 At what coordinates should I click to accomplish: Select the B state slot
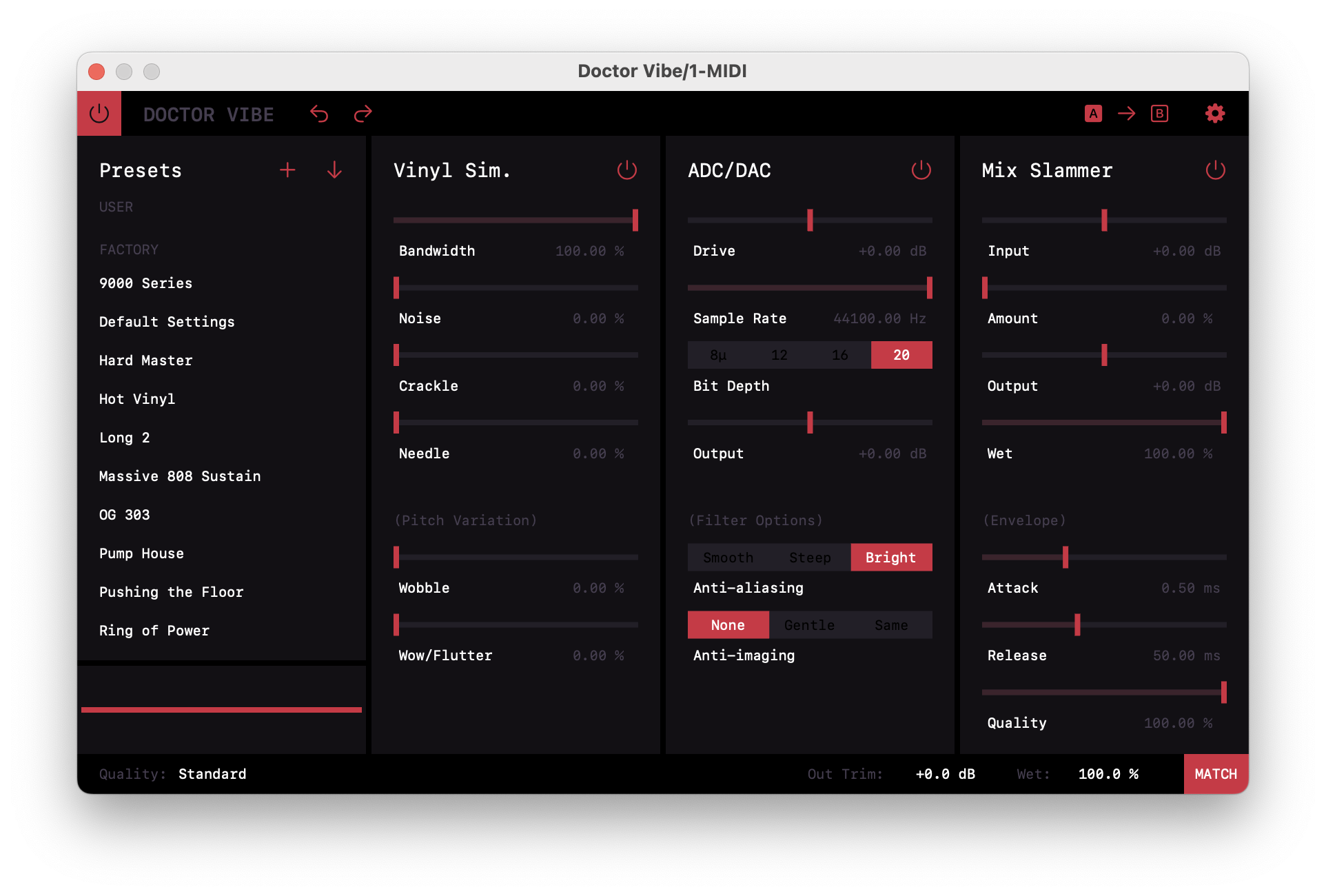click(x=1159, y=114)
